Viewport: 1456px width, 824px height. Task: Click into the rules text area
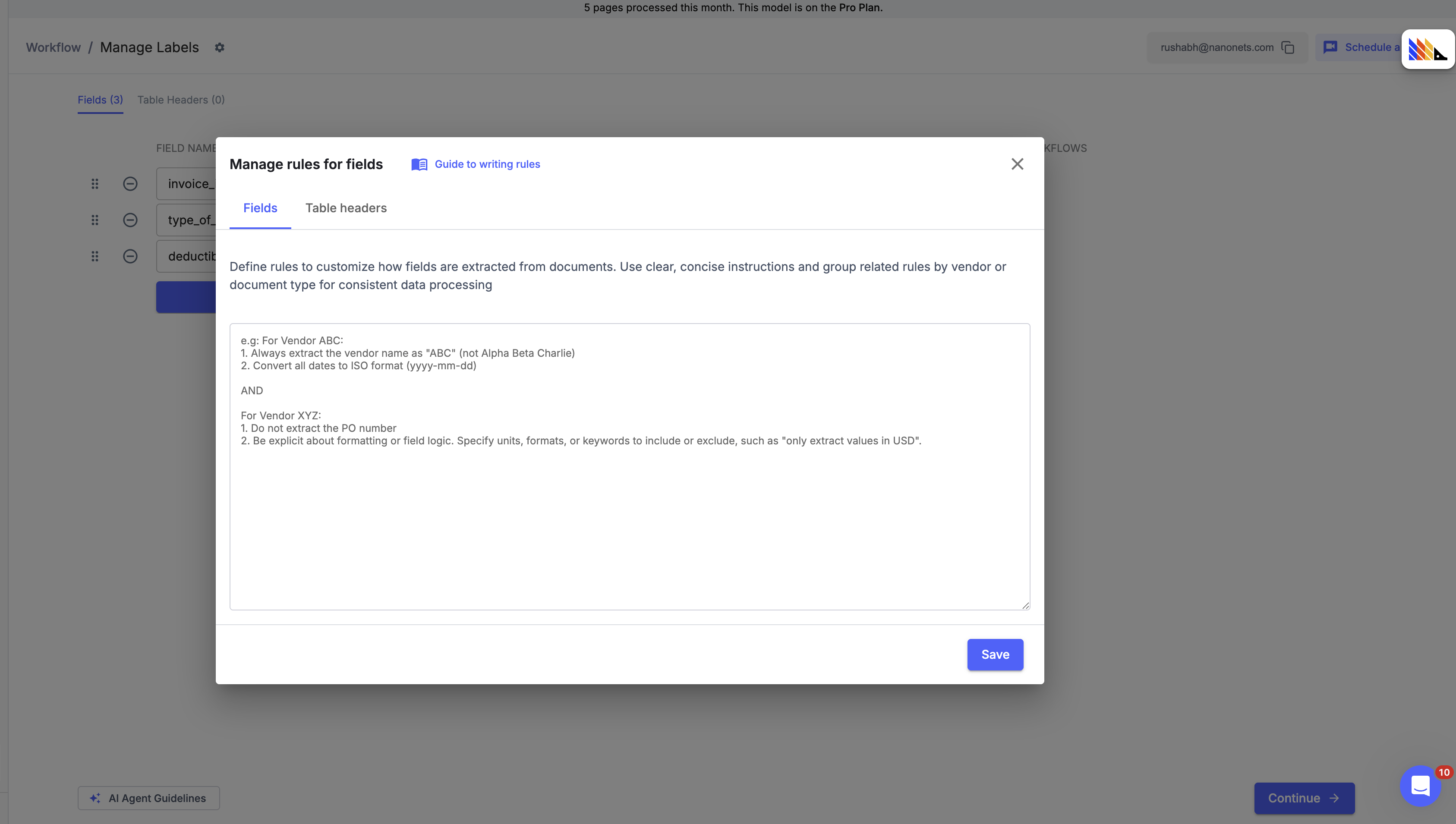point(630,466)
